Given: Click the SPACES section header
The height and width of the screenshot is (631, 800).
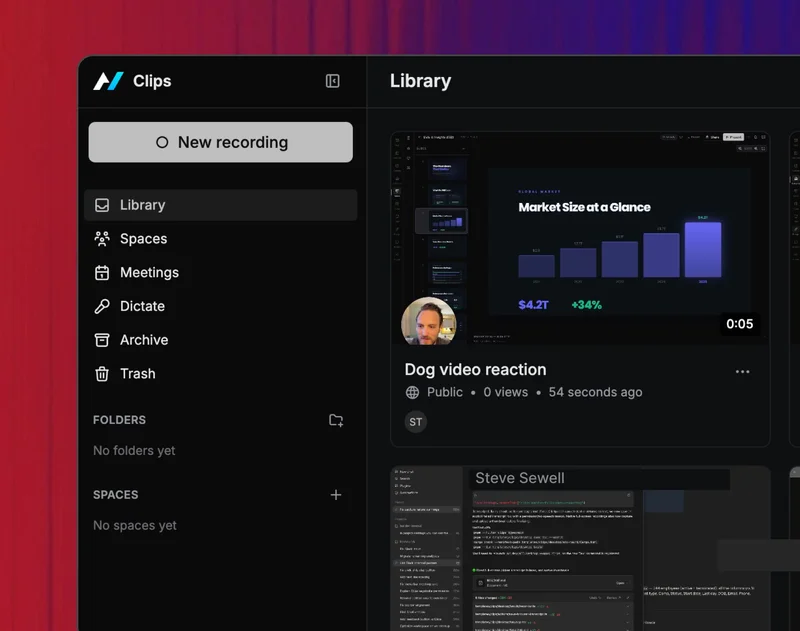Looking at the screenshot, I should [116, 495].
